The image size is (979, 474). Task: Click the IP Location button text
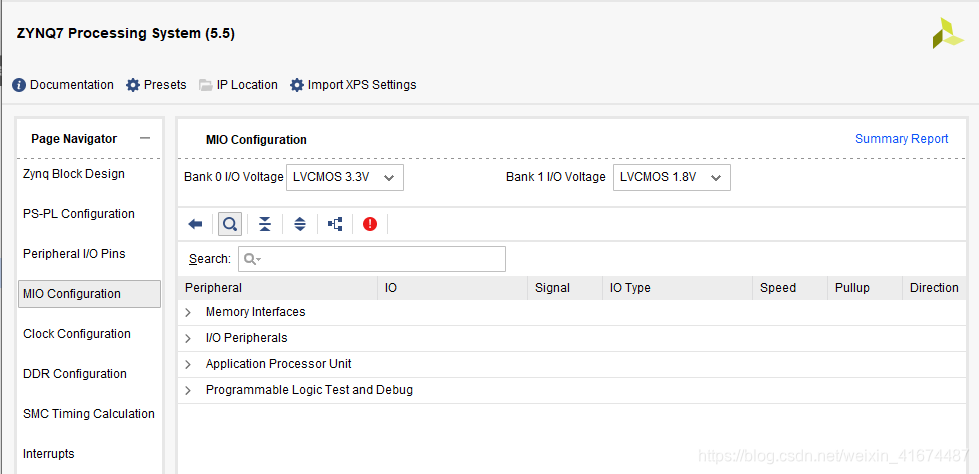(x=247, y=85)
